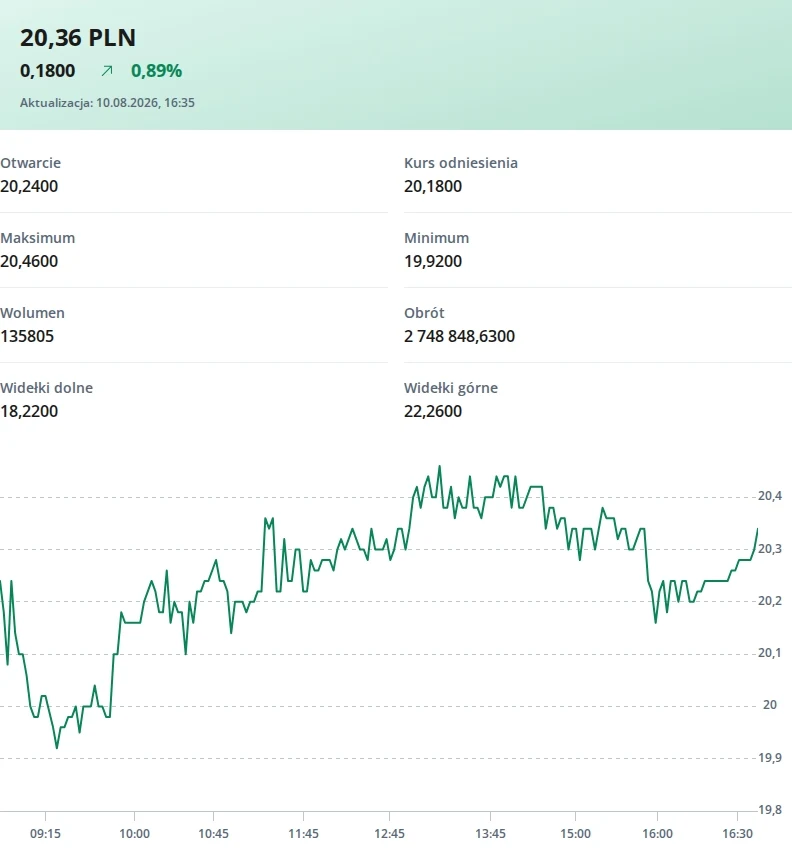Click the Minimum value 19,9200

point(433,261)
